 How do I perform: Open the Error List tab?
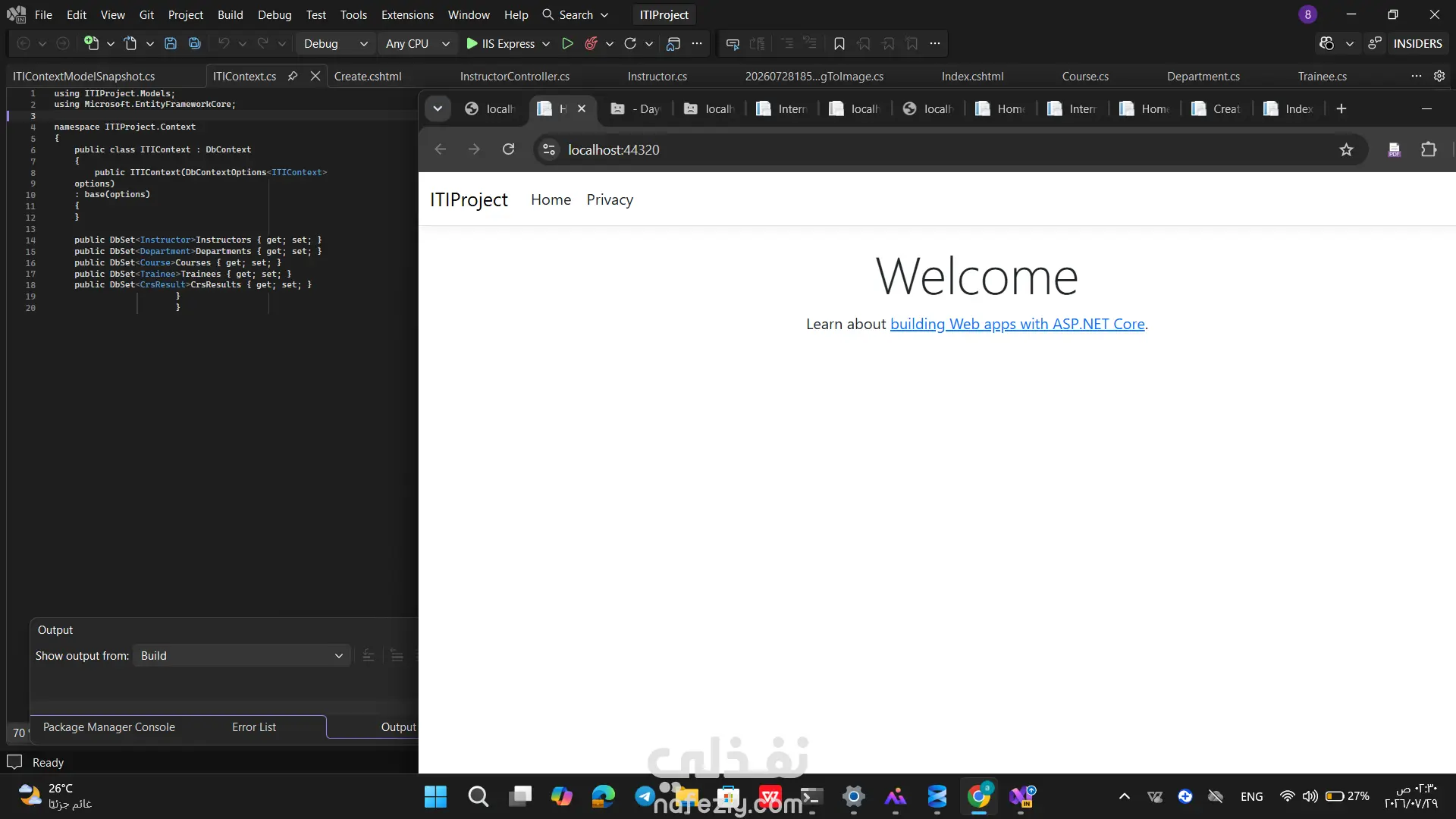(x=254, y=726)
